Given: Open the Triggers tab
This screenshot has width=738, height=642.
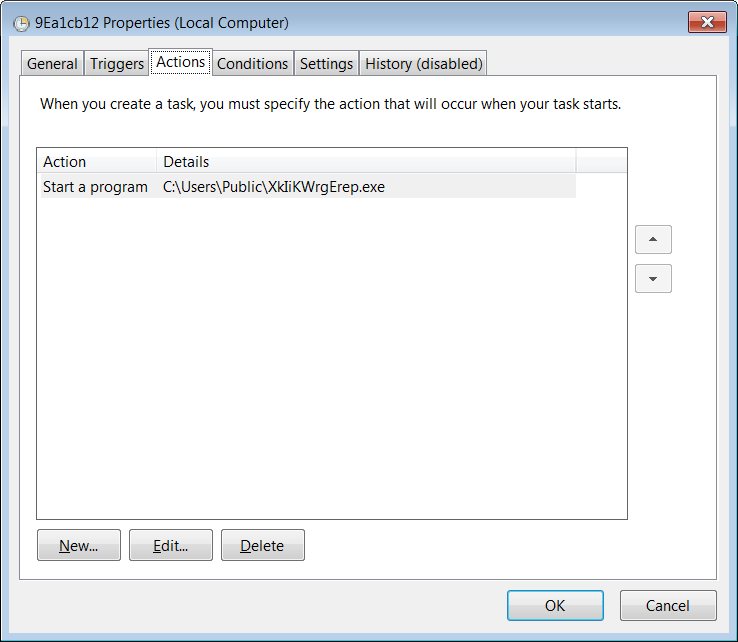Looking at the screenshot, I should pos(117,64).
